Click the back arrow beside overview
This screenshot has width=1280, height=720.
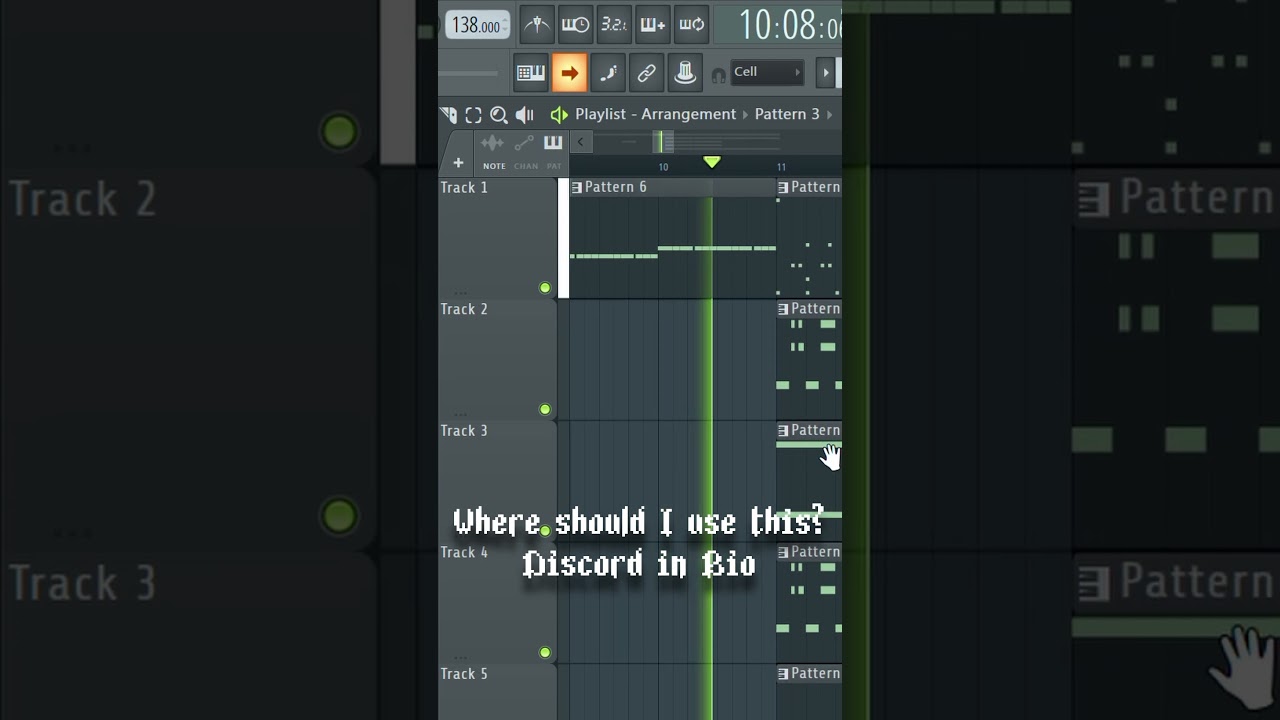point(580,142)
